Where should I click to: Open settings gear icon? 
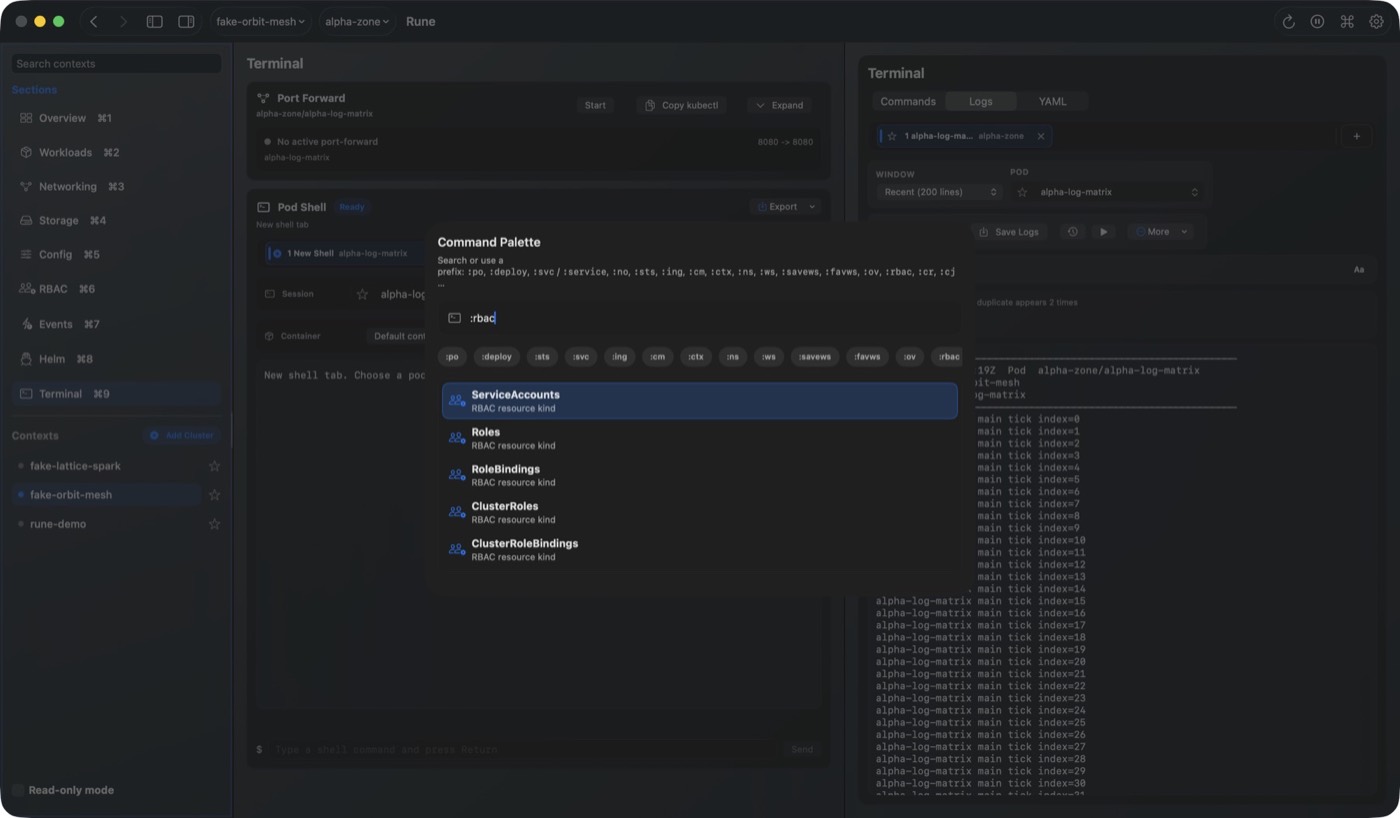point(1376,21)
